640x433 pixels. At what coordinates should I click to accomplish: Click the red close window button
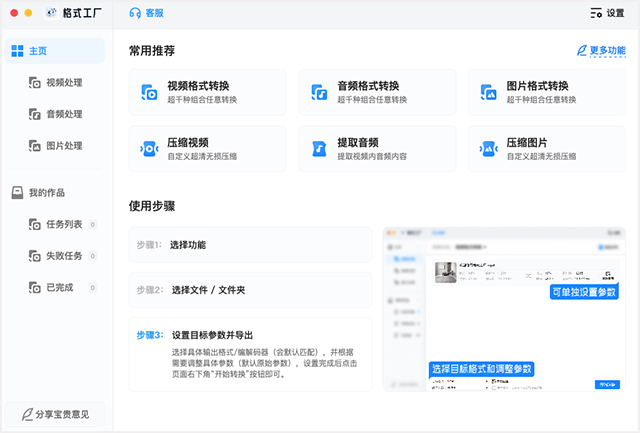point(14,13)
